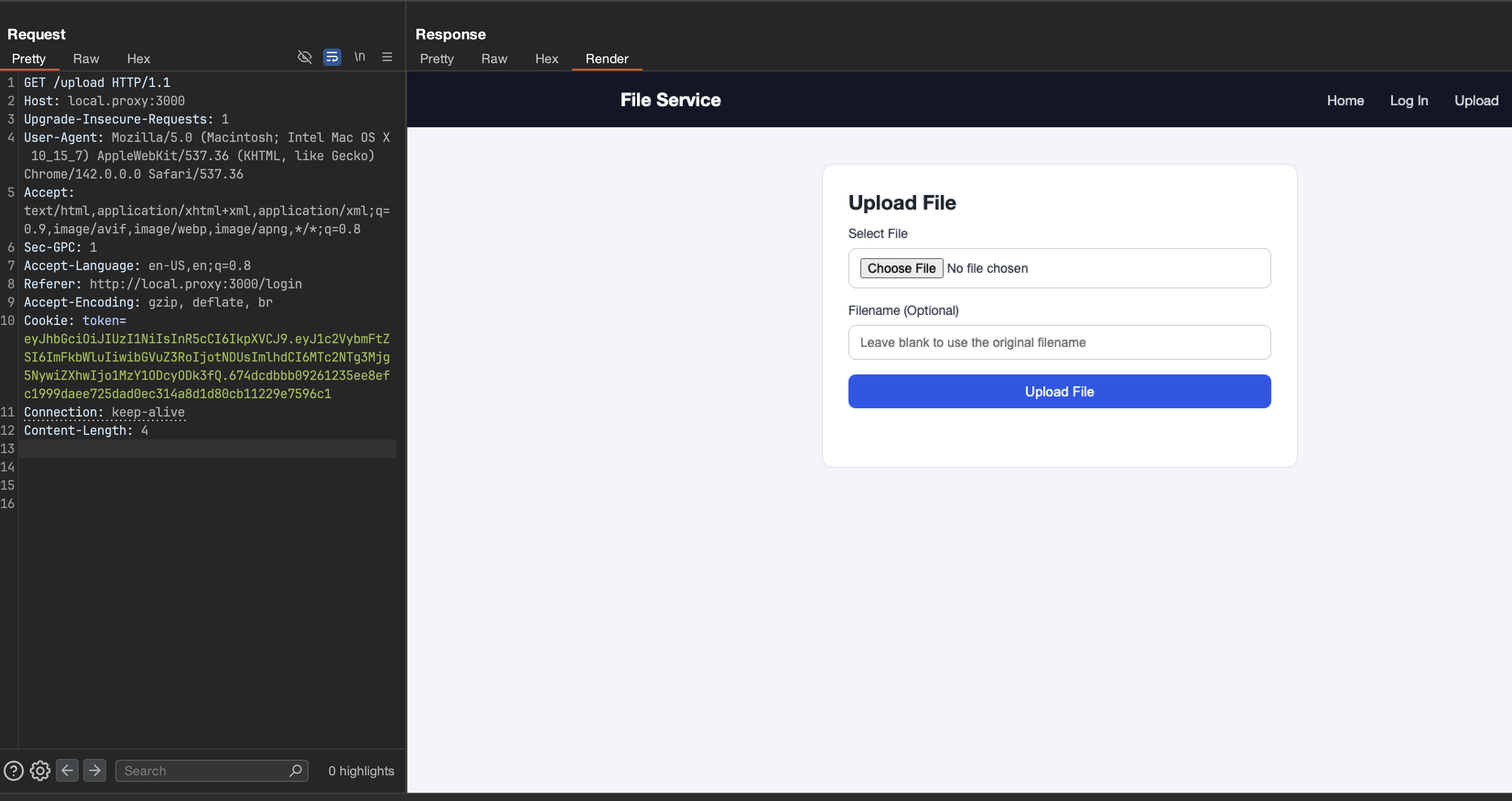Switch the response view to Raw

[494, 58]
